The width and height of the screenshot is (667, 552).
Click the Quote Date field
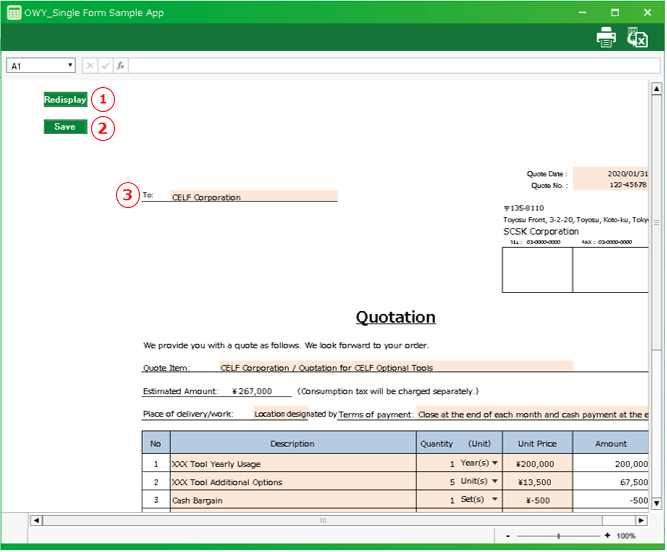click(611, 173)
